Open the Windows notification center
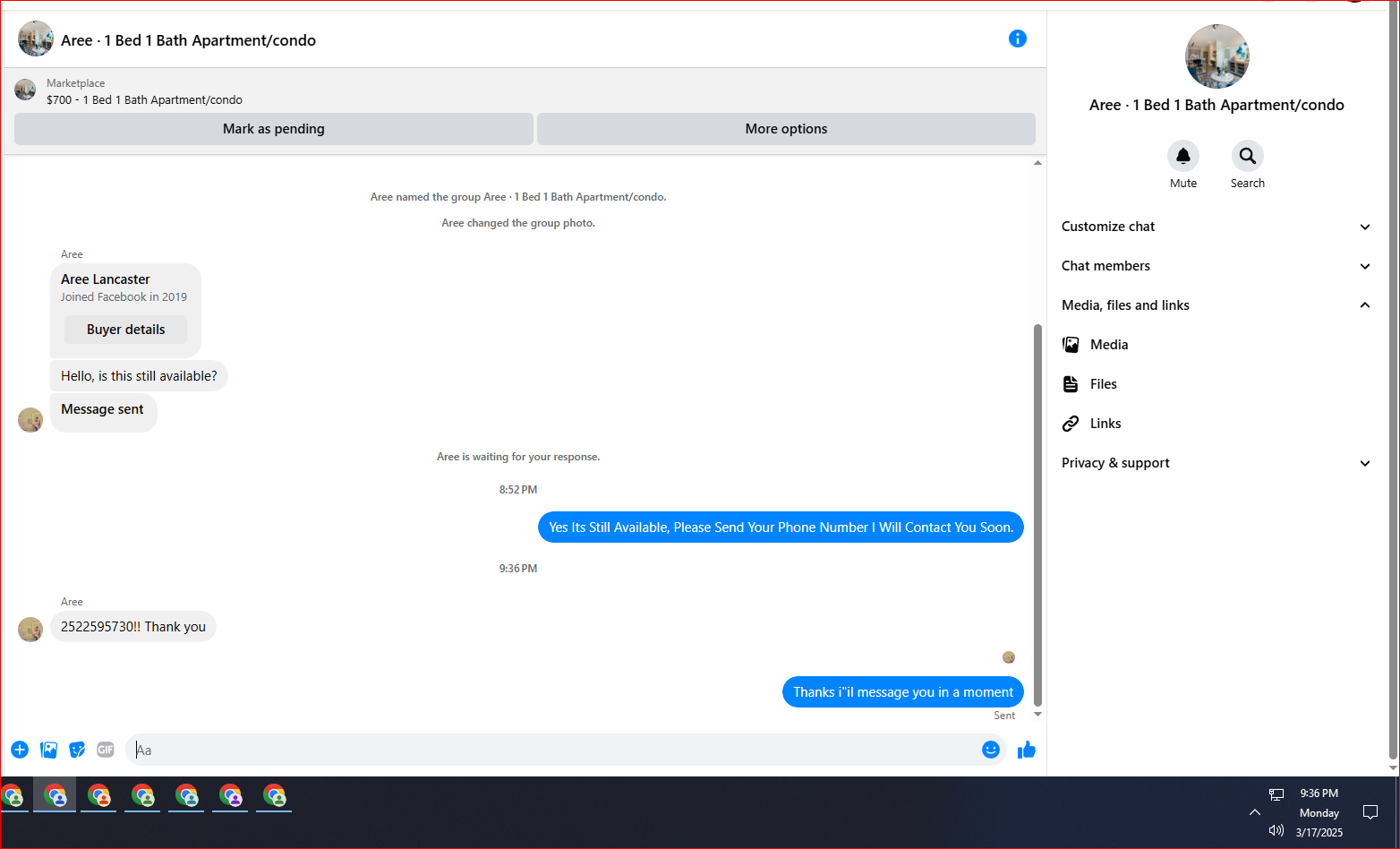This screenshot has height=849, width=1400. tap(1370, 812)
